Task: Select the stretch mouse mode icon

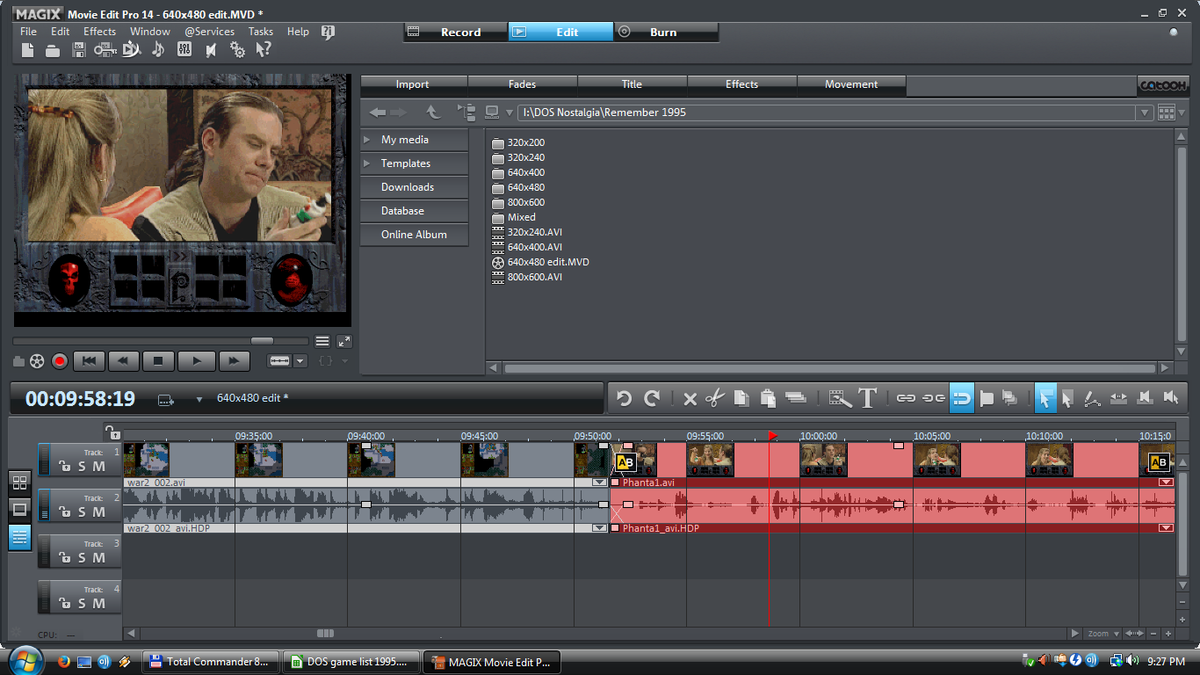Action: (x=1119, y=398)
